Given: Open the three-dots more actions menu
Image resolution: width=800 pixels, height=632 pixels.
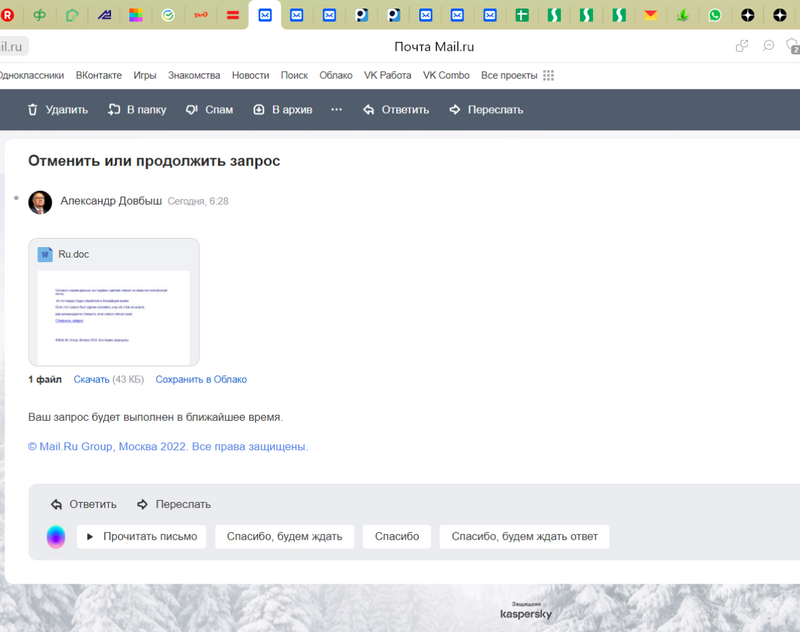Looking at the screenshot, I should coord(336,109).
